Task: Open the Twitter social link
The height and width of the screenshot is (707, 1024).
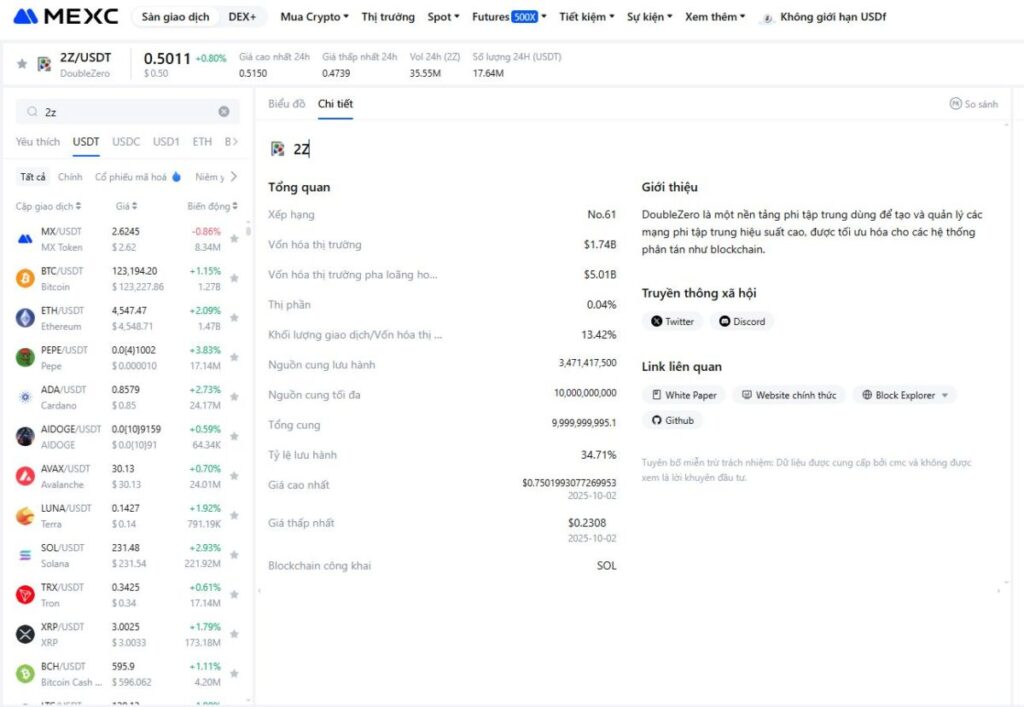Action: [672, 322]
